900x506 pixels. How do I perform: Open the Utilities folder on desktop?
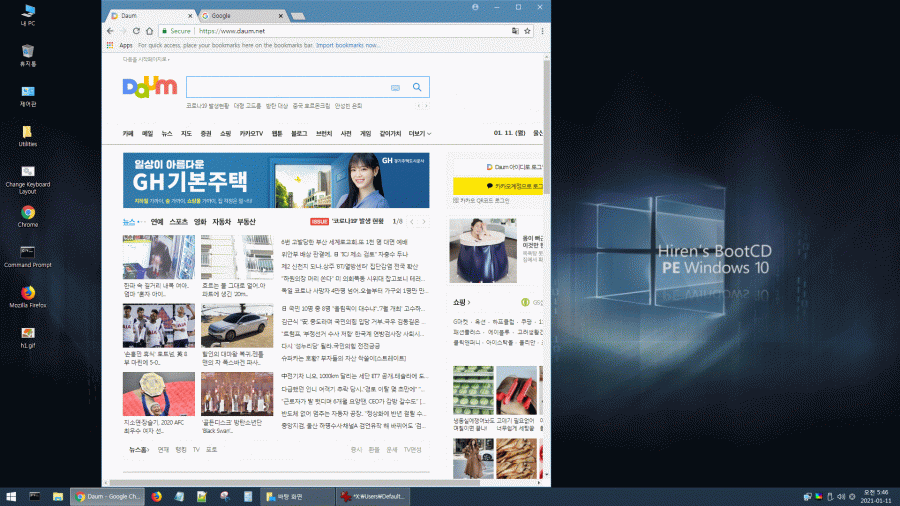(28, 136)
